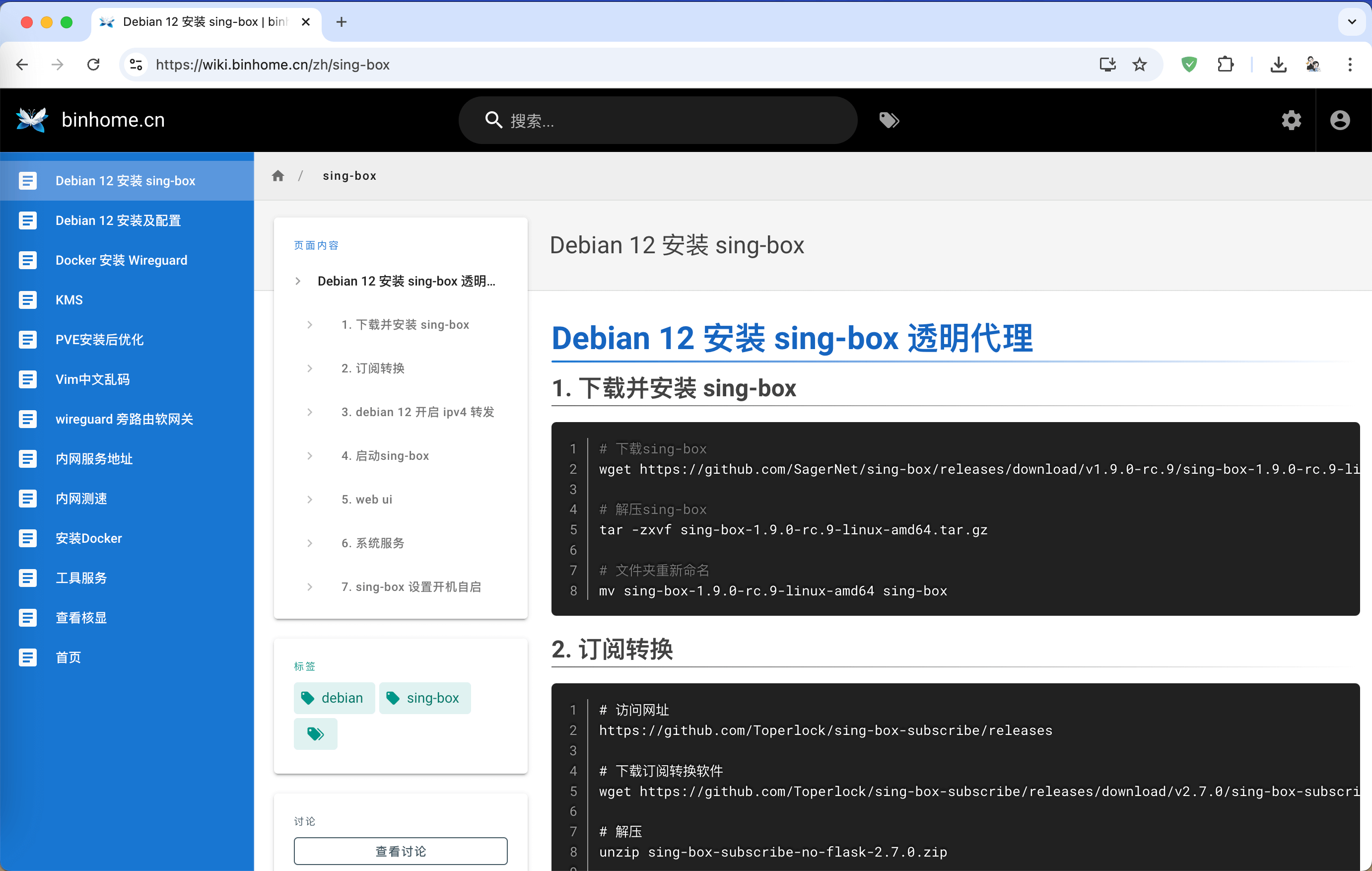Click the debian tag chip
Screen dimensions: 1372x871
click(334, 698)
